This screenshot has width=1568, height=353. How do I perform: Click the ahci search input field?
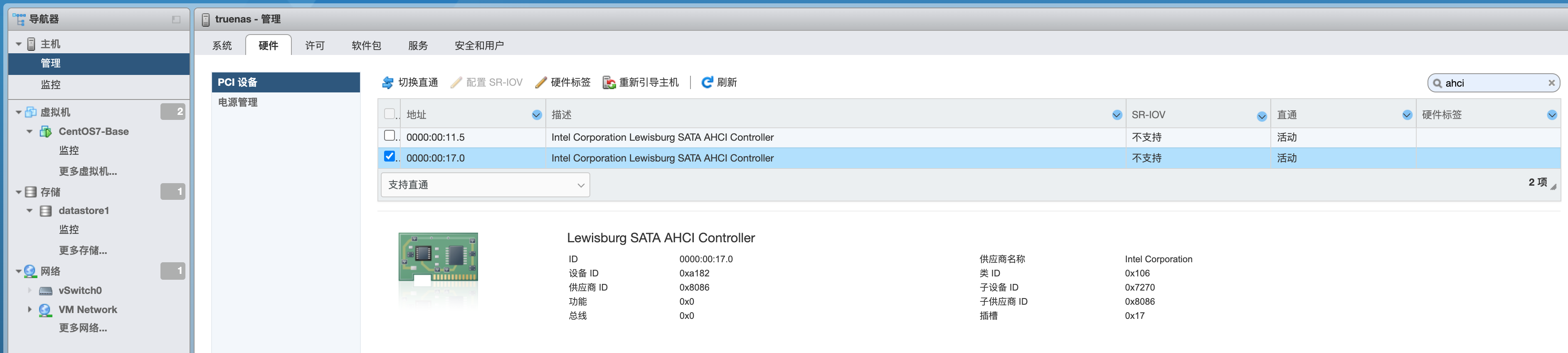pos(1492,83)
